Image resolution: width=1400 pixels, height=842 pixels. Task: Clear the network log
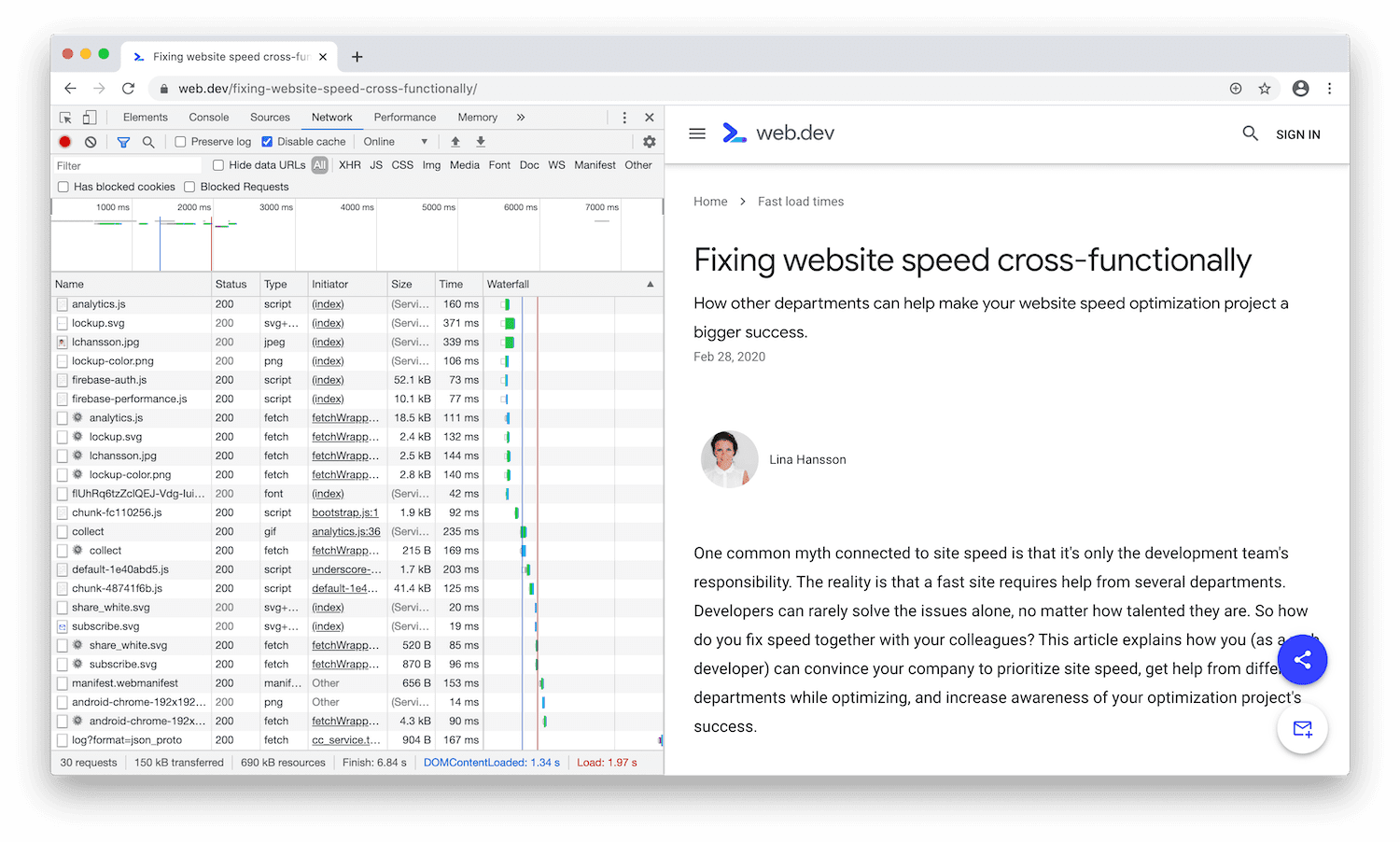point(90,141)
